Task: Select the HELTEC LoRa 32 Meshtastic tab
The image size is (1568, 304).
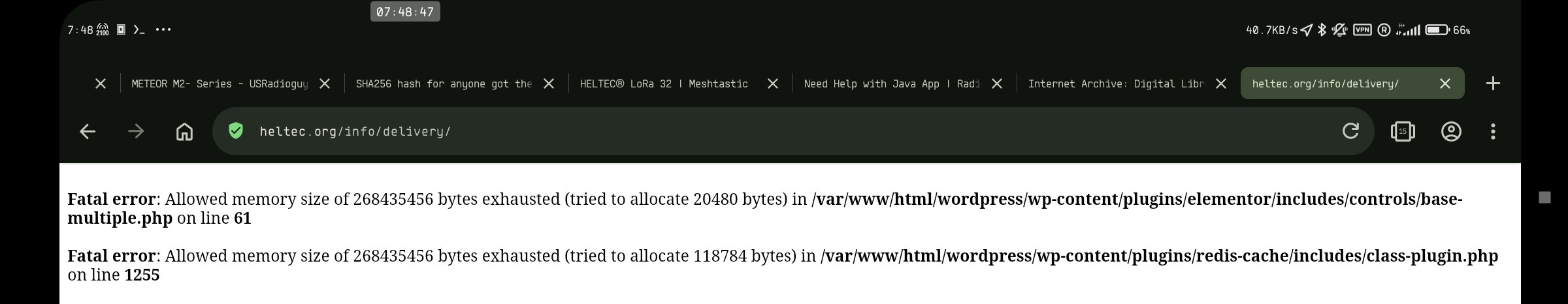Action: click(x=664, y=84)
